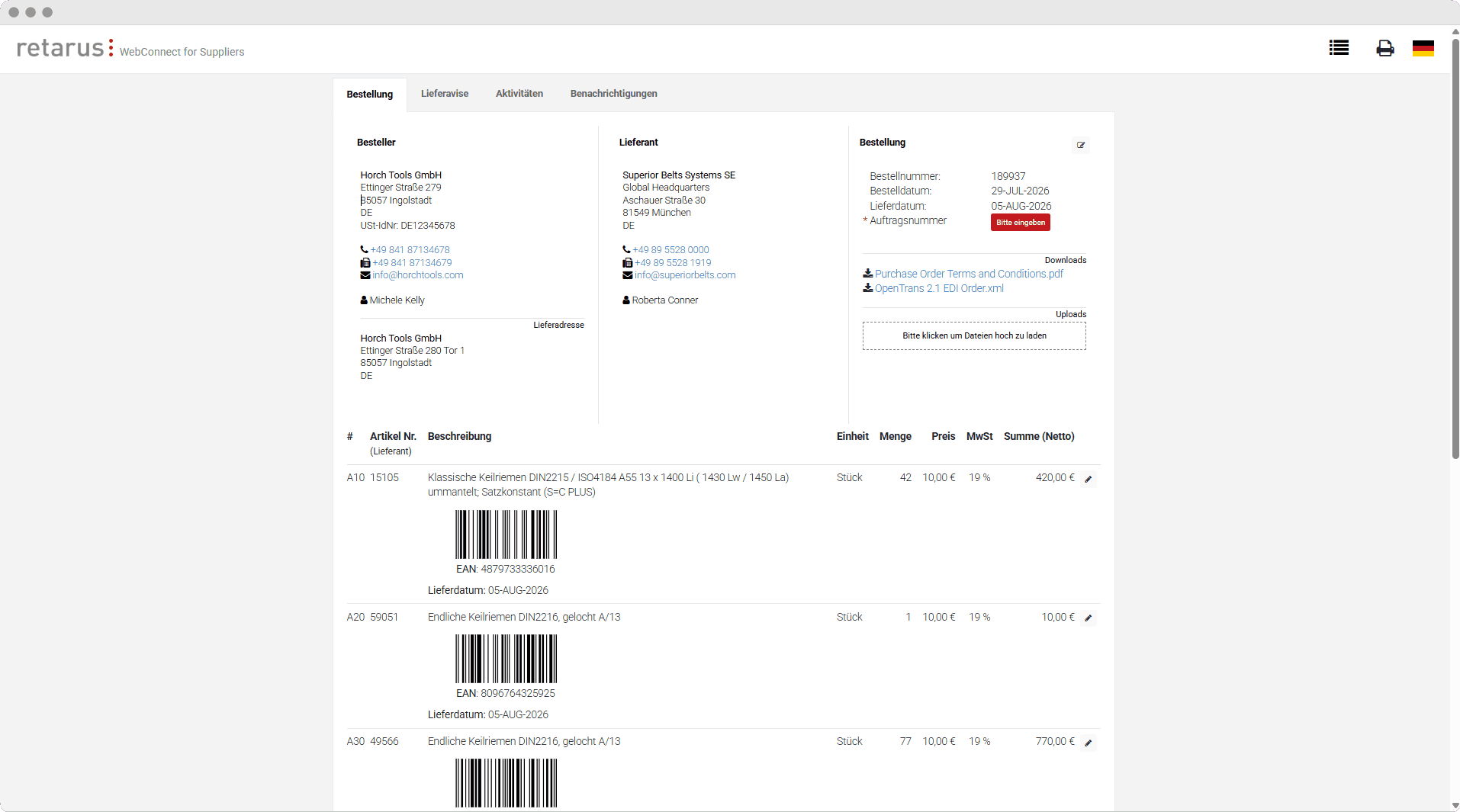Change language via the German flag icon
The height and width of the screenshot is (812, 1460).
point(1423,48)
